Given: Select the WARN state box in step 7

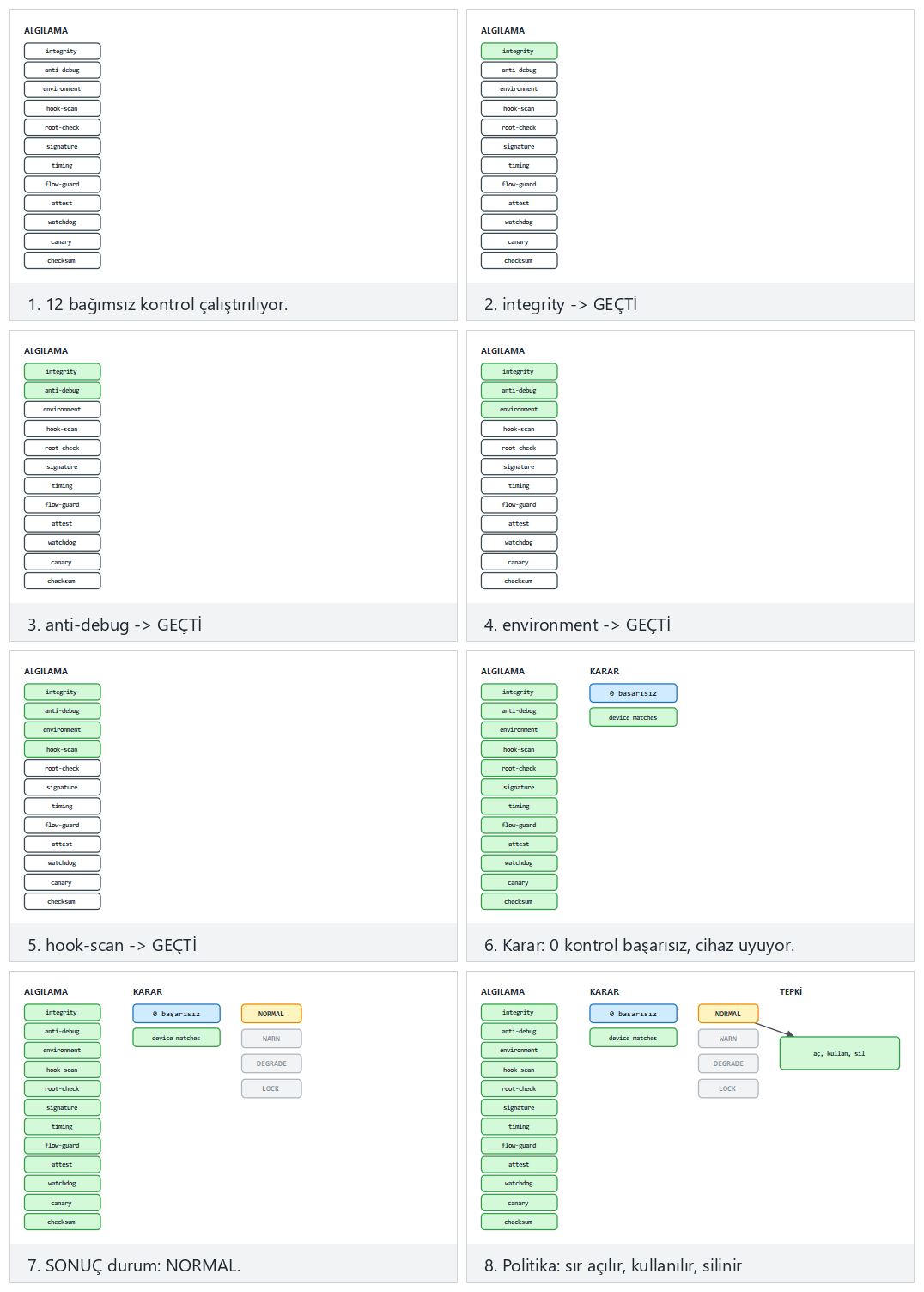Looking at the screenshot, I should (271, 1039).
